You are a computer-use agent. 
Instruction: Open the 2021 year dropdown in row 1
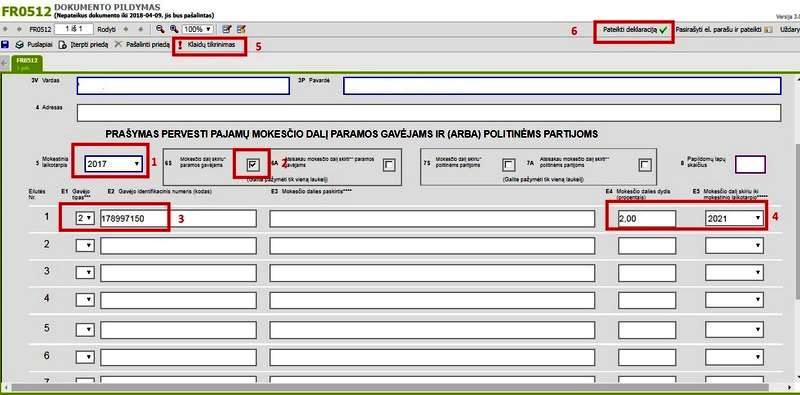[734, 218]
